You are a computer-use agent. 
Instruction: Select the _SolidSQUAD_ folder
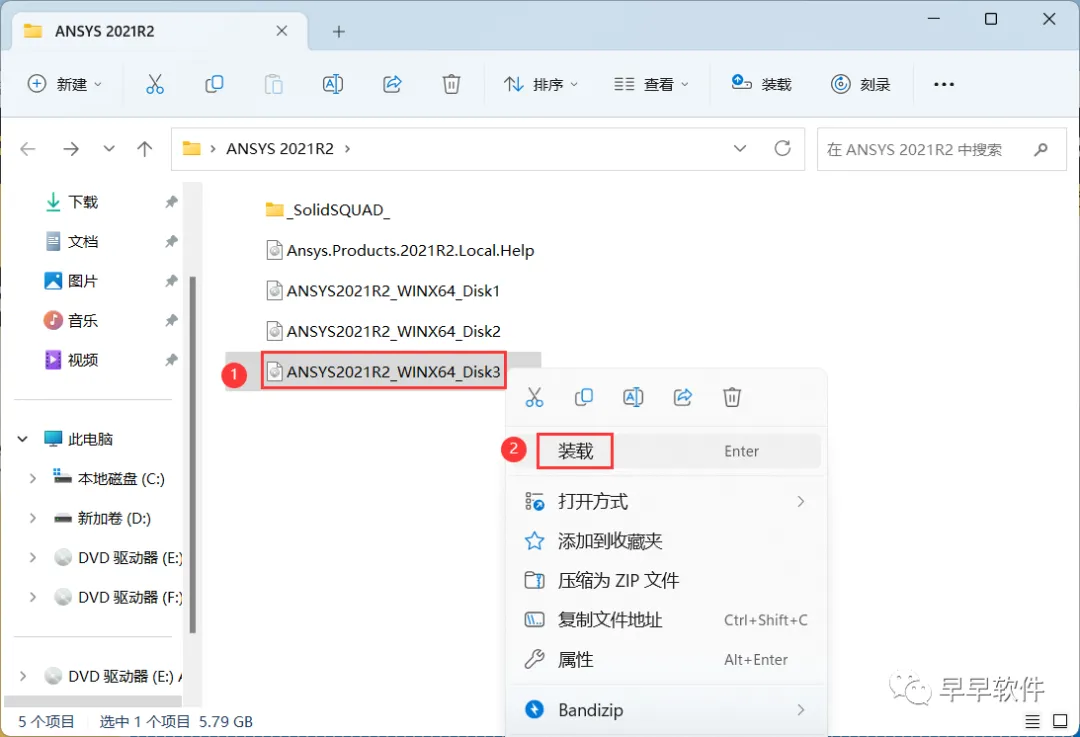328,209
